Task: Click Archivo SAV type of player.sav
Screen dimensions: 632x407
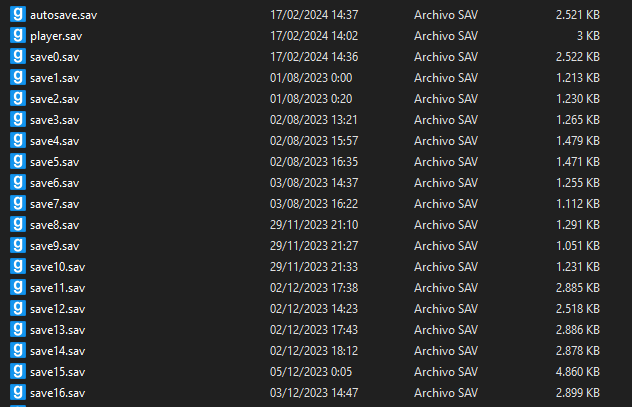Action: [444, 35]
